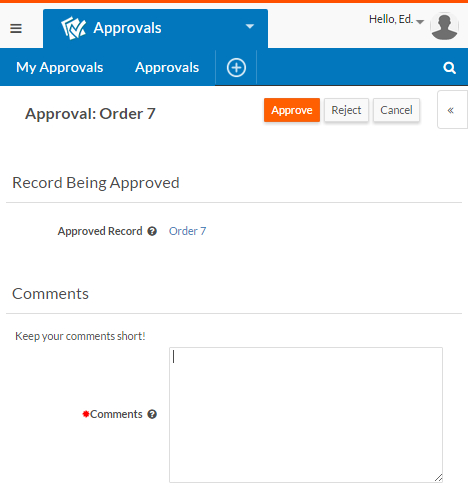Click the user avatar picture
The image size is (468, 489).
pos(444,26)
